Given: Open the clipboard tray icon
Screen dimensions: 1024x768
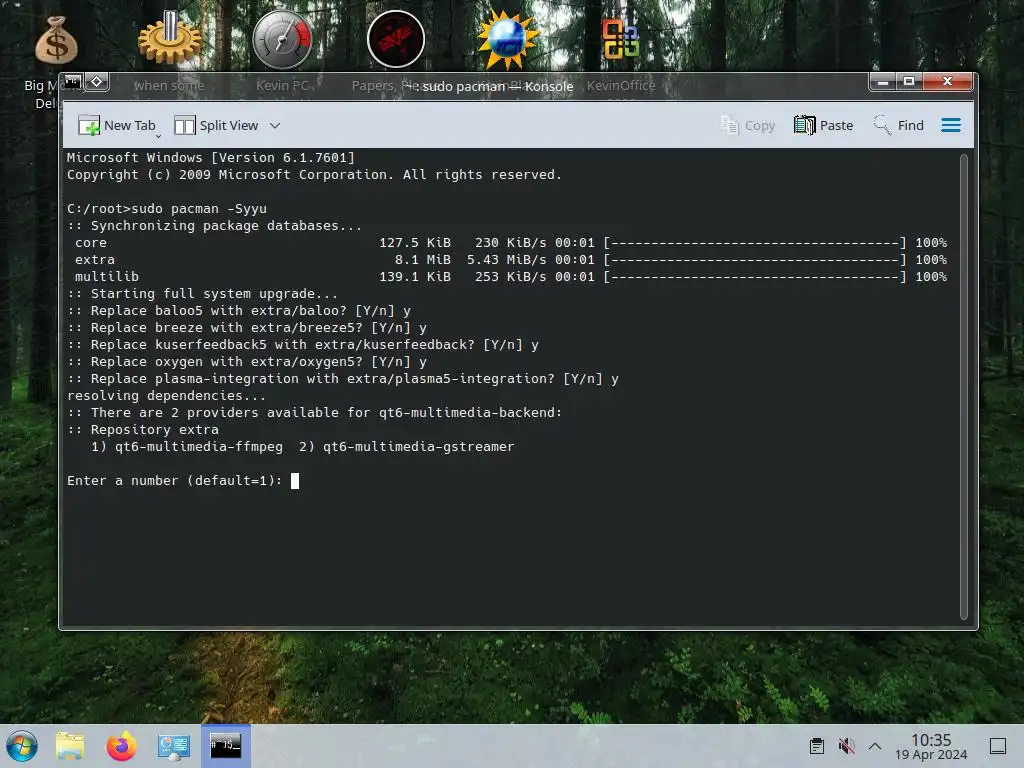Looking at the screenshot, I should (816, 746).
